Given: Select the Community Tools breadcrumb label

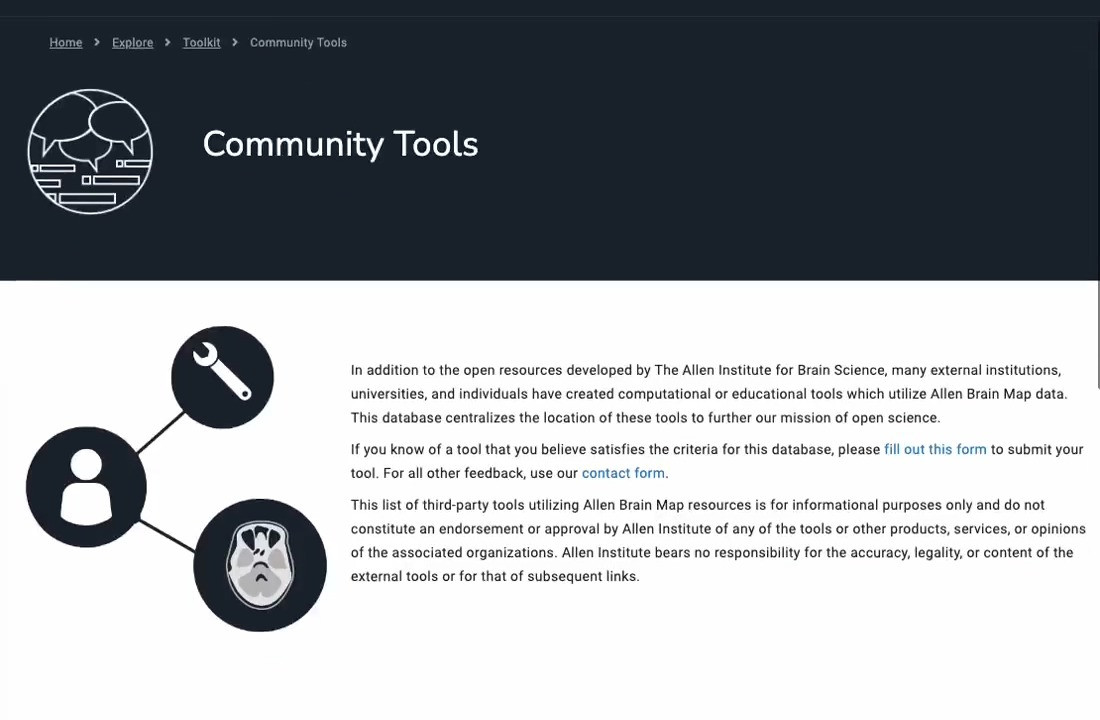Looking at the screenshot, I should click(298, 43).
